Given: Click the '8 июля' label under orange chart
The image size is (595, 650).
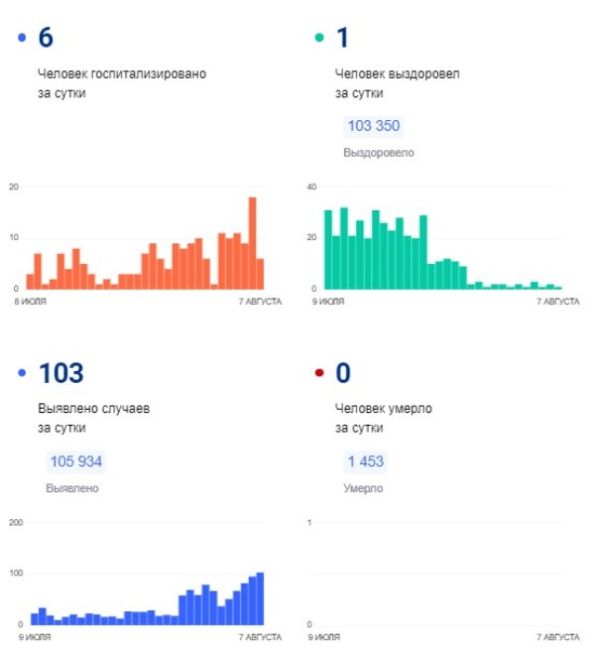Looking at the screenshot, I should [30, 301].
